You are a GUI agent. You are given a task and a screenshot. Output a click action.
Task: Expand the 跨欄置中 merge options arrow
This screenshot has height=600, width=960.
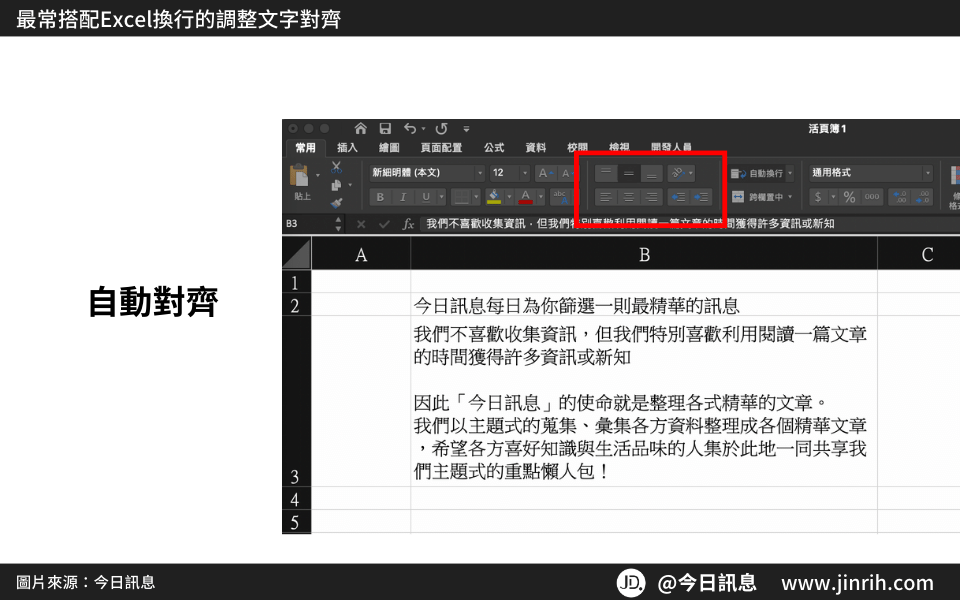pos(790,197)
